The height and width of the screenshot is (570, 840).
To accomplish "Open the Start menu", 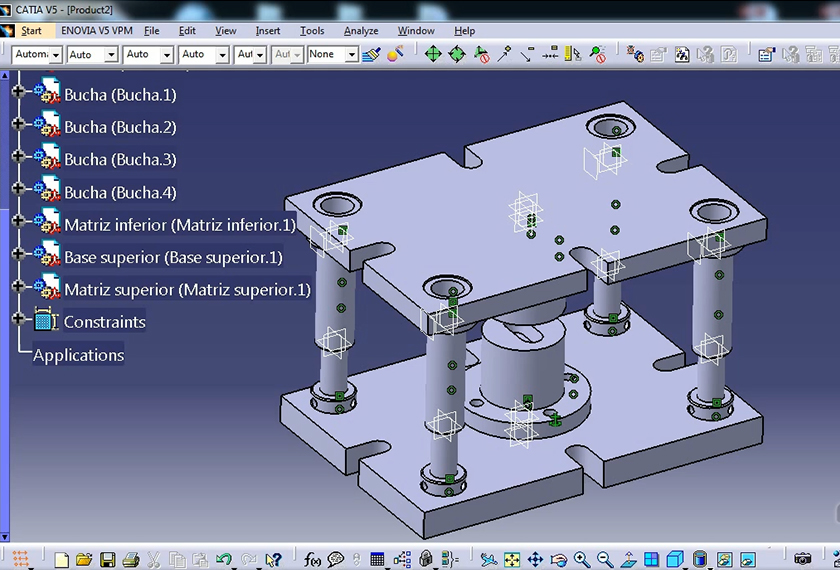I will point(31,31).
